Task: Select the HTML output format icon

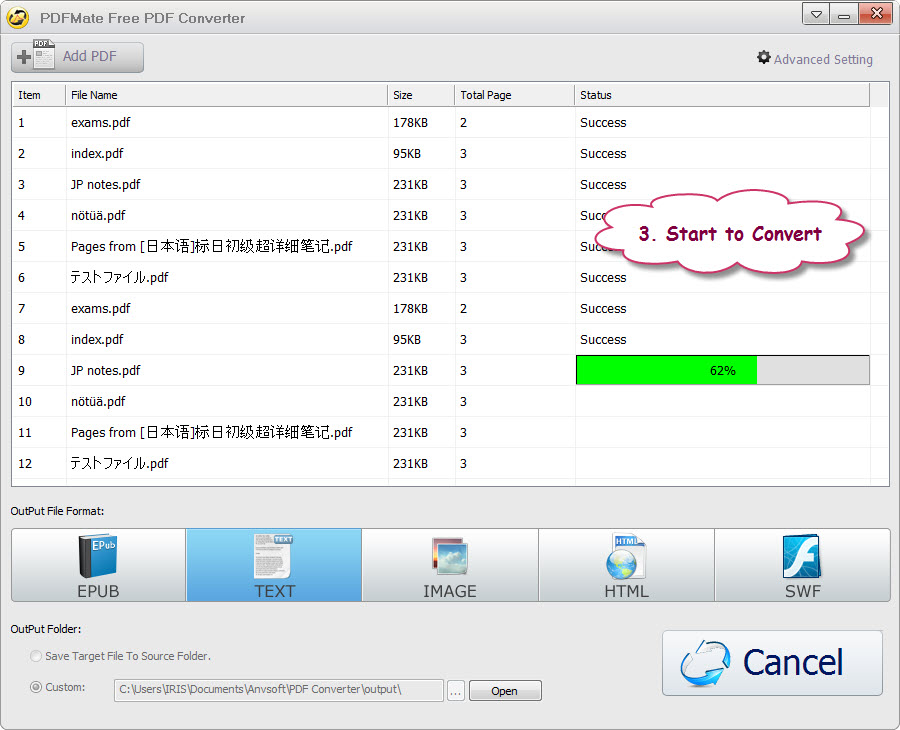Action: [626, 565]
